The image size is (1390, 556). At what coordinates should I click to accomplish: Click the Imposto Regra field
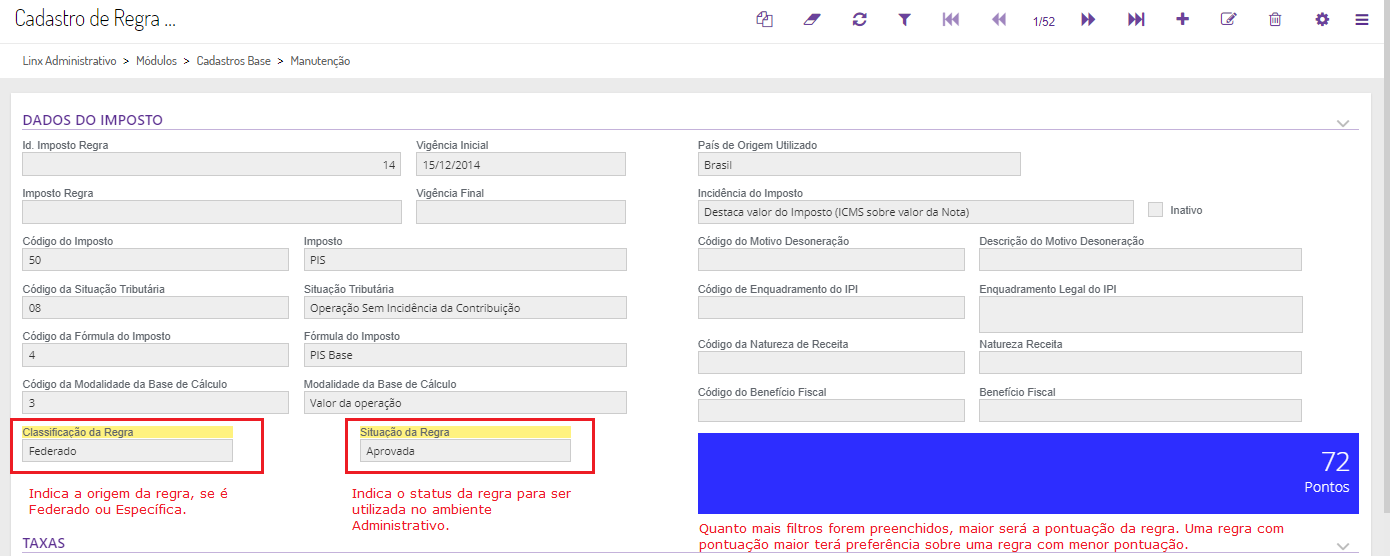coord(212,212)
